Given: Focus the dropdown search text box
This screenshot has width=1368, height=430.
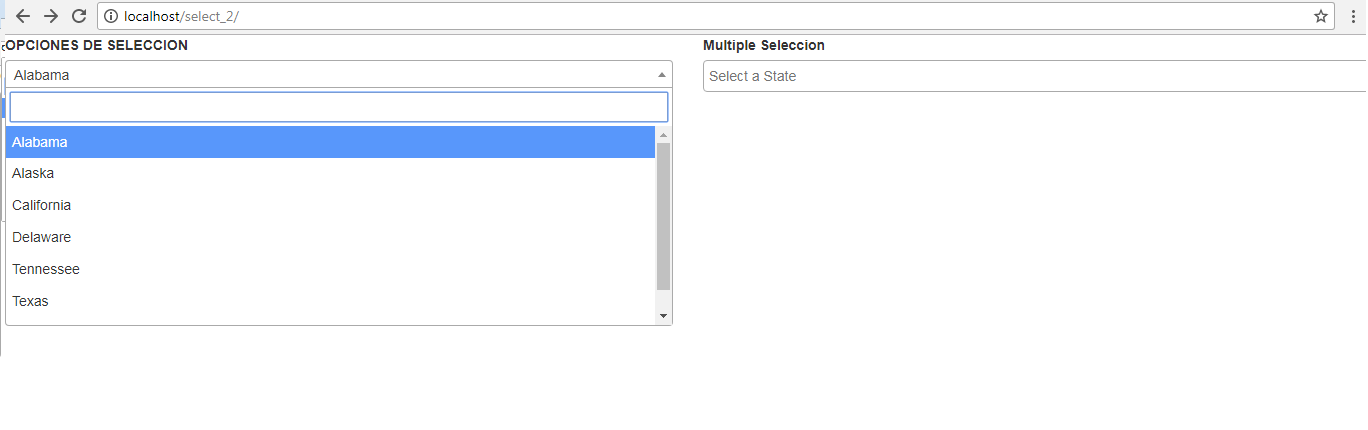Looking at the screenshot, I should pyautogui.click(x=338, y=107).
